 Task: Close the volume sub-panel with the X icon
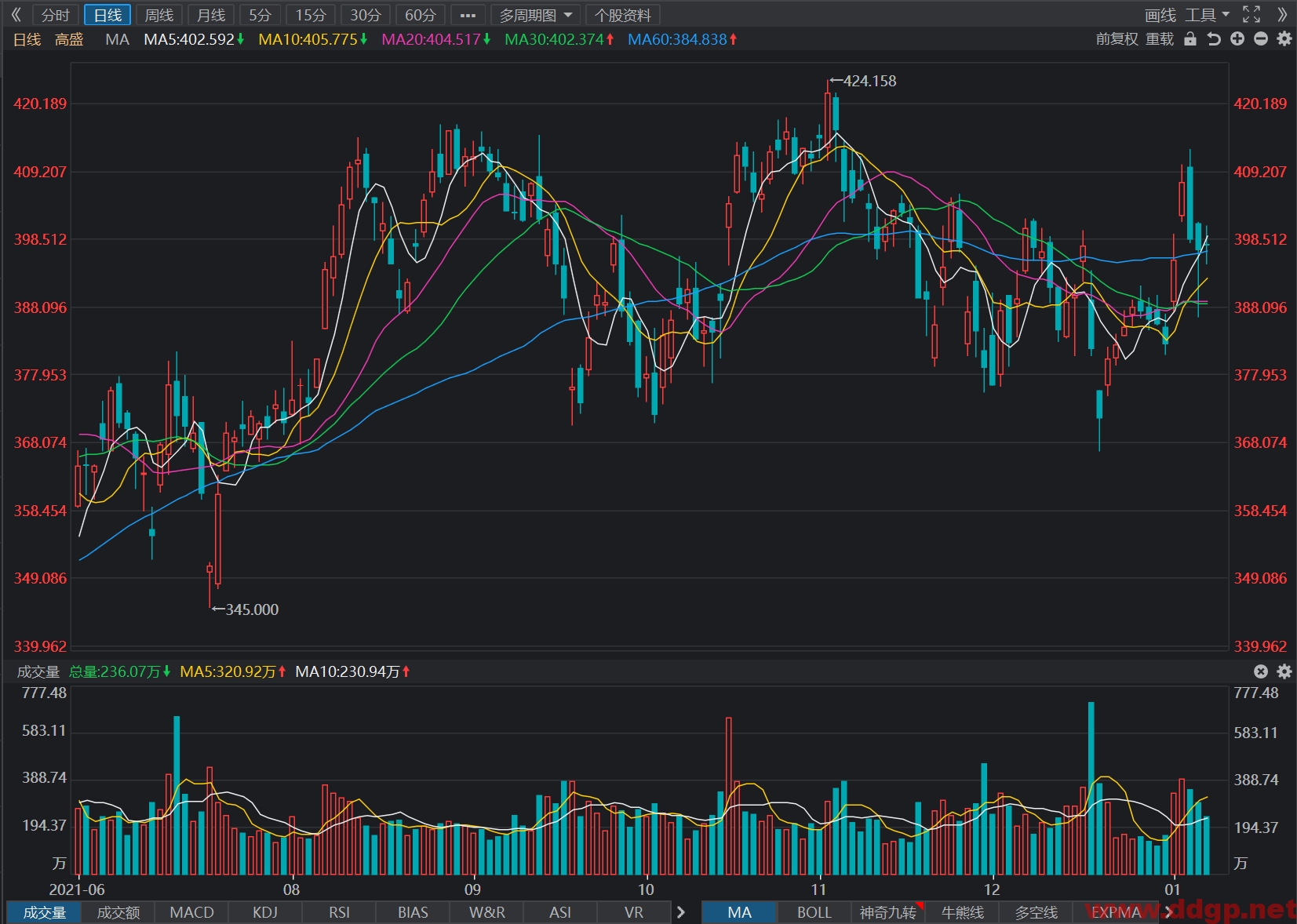point(1261,671)
